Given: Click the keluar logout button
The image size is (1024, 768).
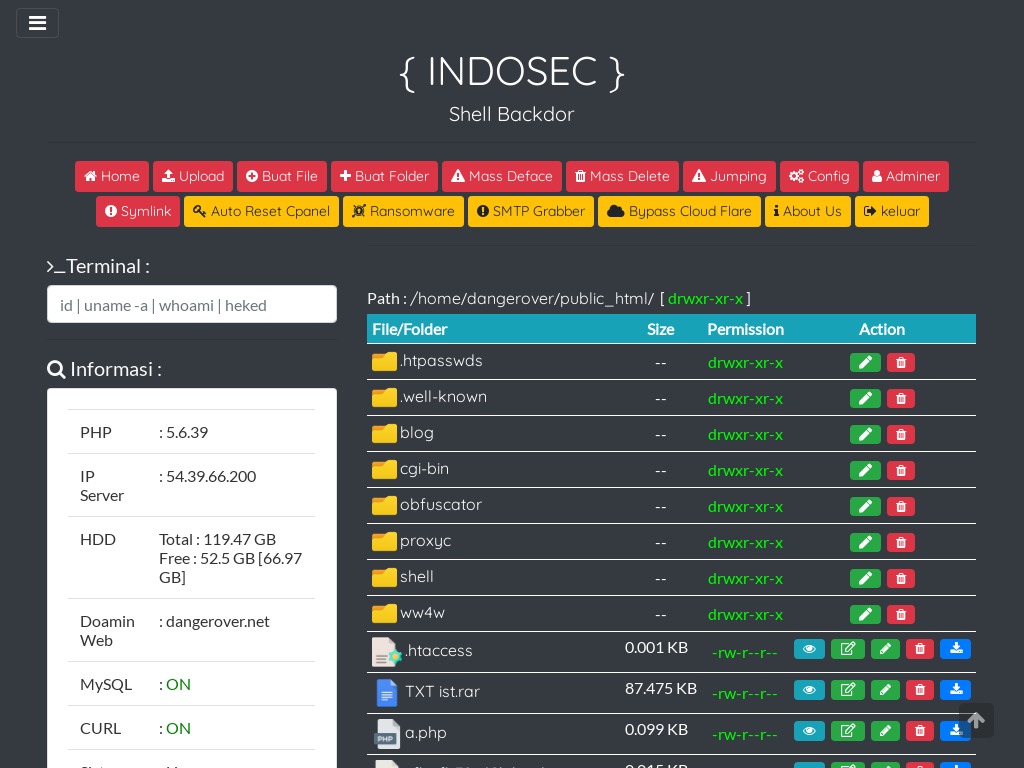Looking at the screenshot, I should (x=891, y=212).
